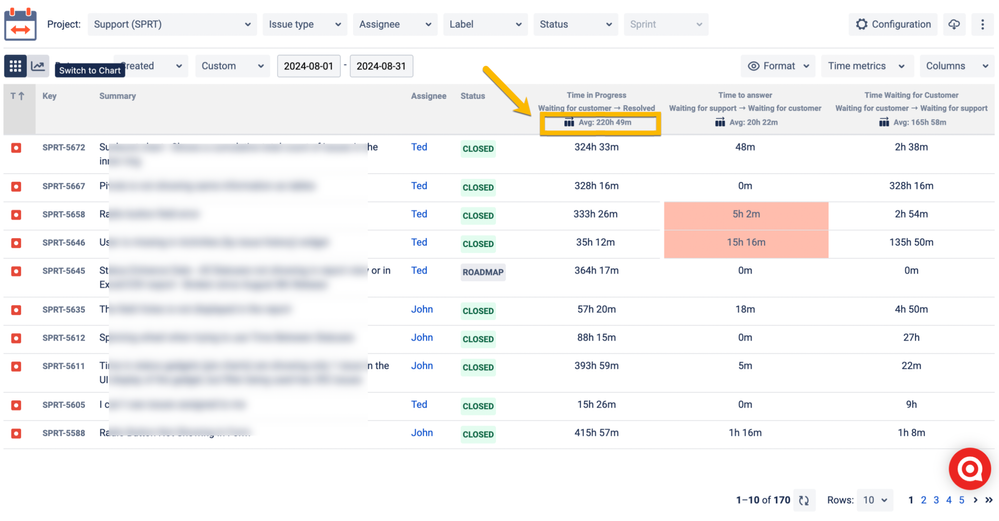Click issue type icon for SPRT-5645
This screenshot has width=999, height=521.
pos(16,271)
